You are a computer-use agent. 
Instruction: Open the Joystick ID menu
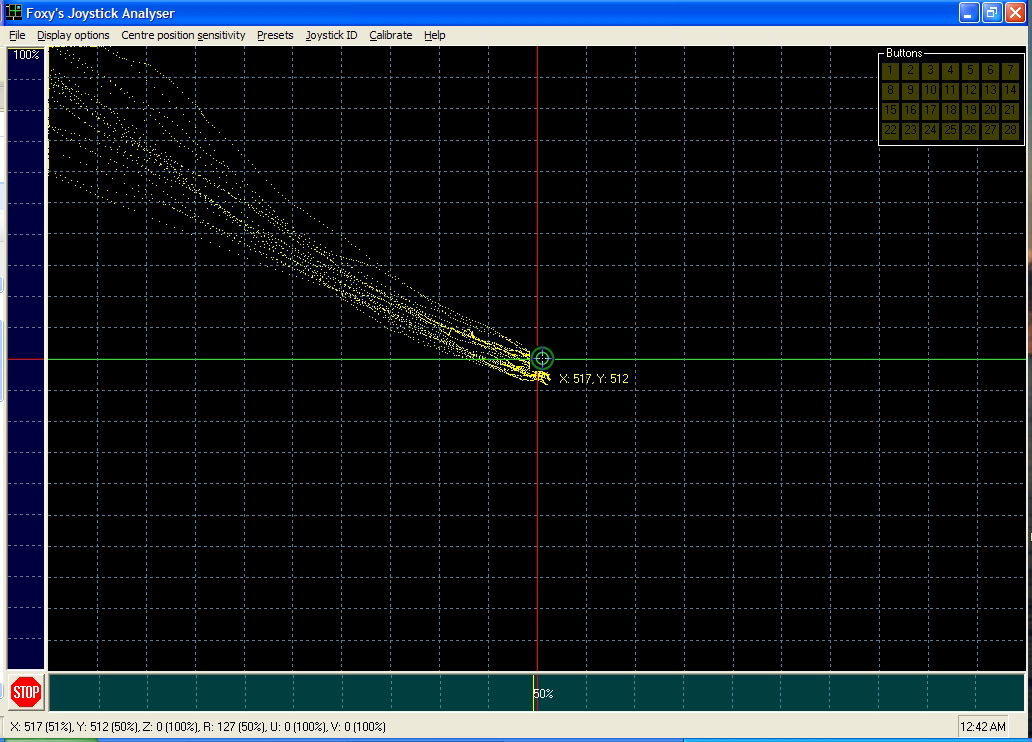click(x=331, y=35)
